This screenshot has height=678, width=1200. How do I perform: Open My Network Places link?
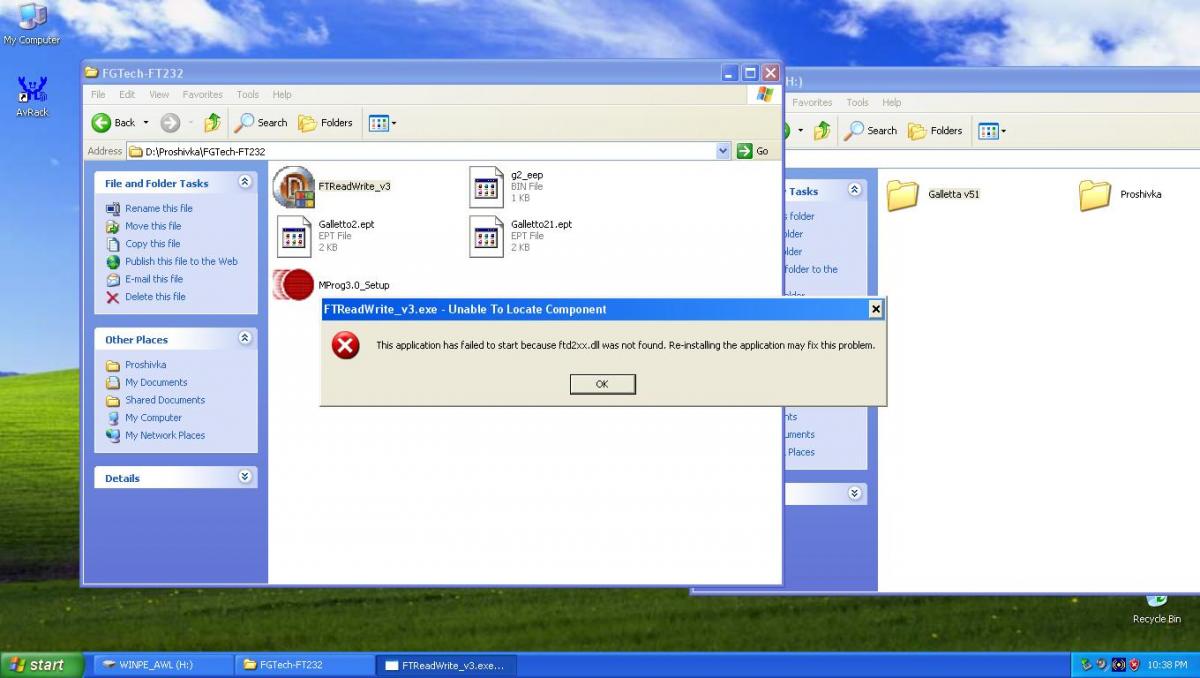click(165, 435)
